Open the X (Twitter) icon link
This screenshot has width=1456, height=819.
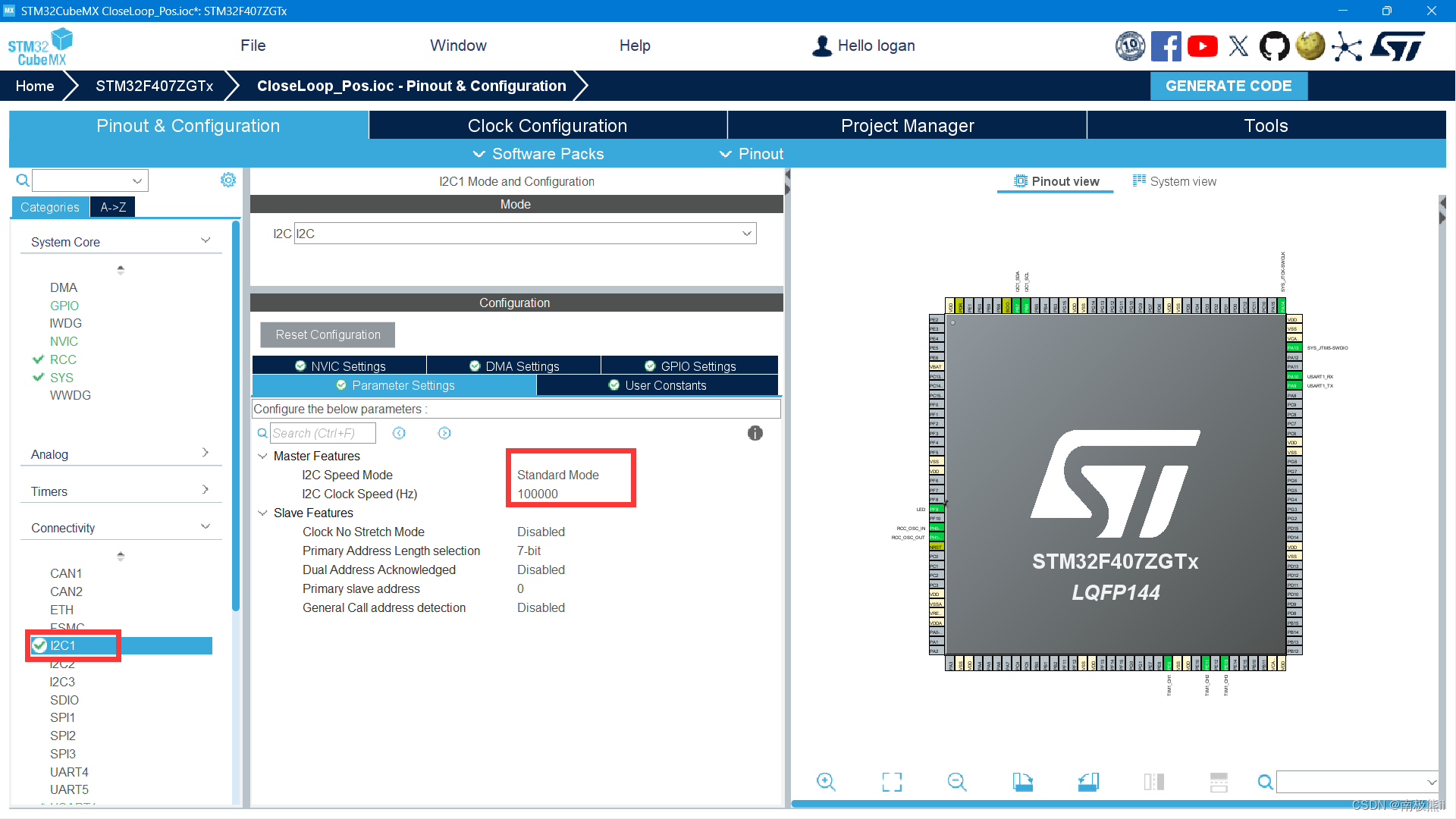(1238, 46)
